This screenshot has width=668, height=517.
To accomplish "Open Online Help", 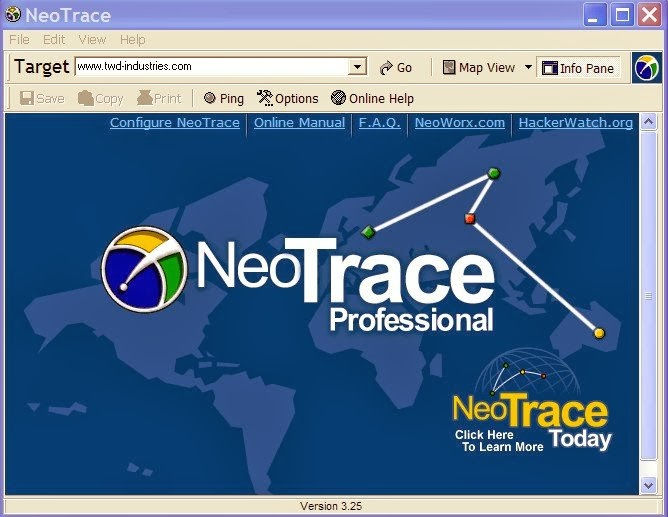I will pyautogui.click(x=372, y=98).
